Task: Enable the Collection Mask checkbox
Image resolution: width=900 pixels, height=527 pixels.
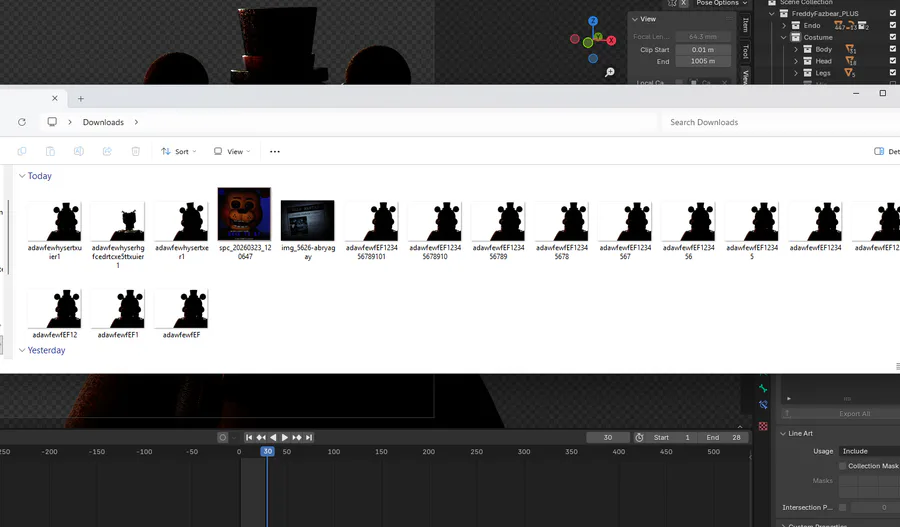Action: 843,466
